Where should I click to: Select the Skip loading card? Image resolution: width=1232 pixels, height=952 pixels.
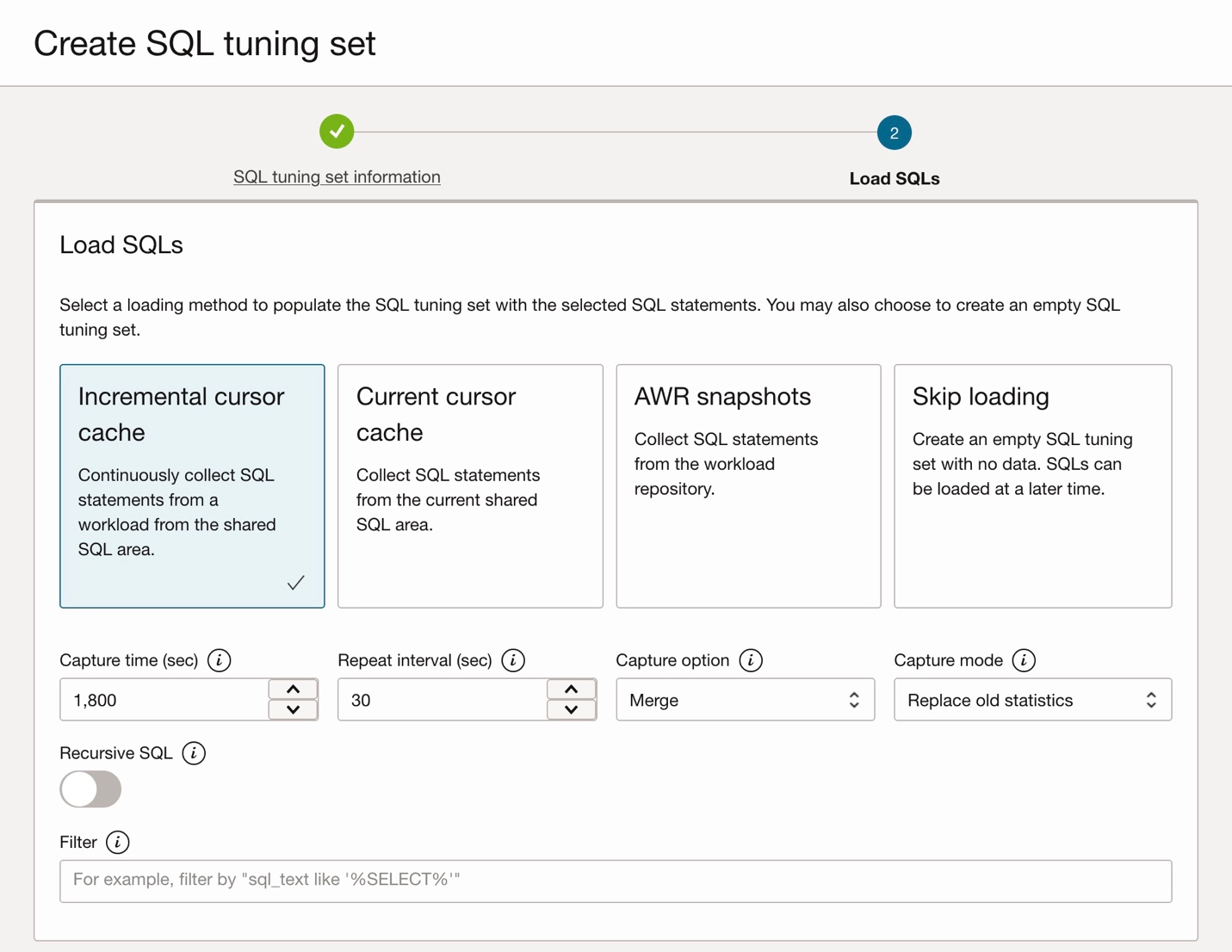[1032, 485]
